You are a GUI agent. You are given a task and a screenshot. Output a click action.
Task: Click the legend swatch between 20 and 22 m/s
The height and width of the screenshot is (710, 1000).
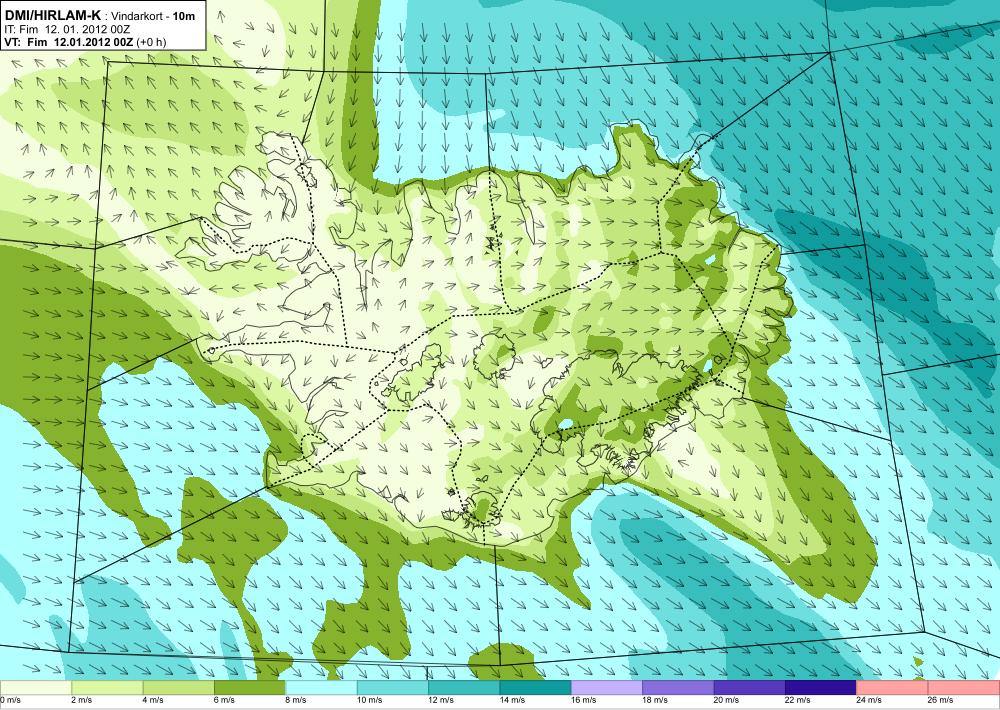coord(750,688)
